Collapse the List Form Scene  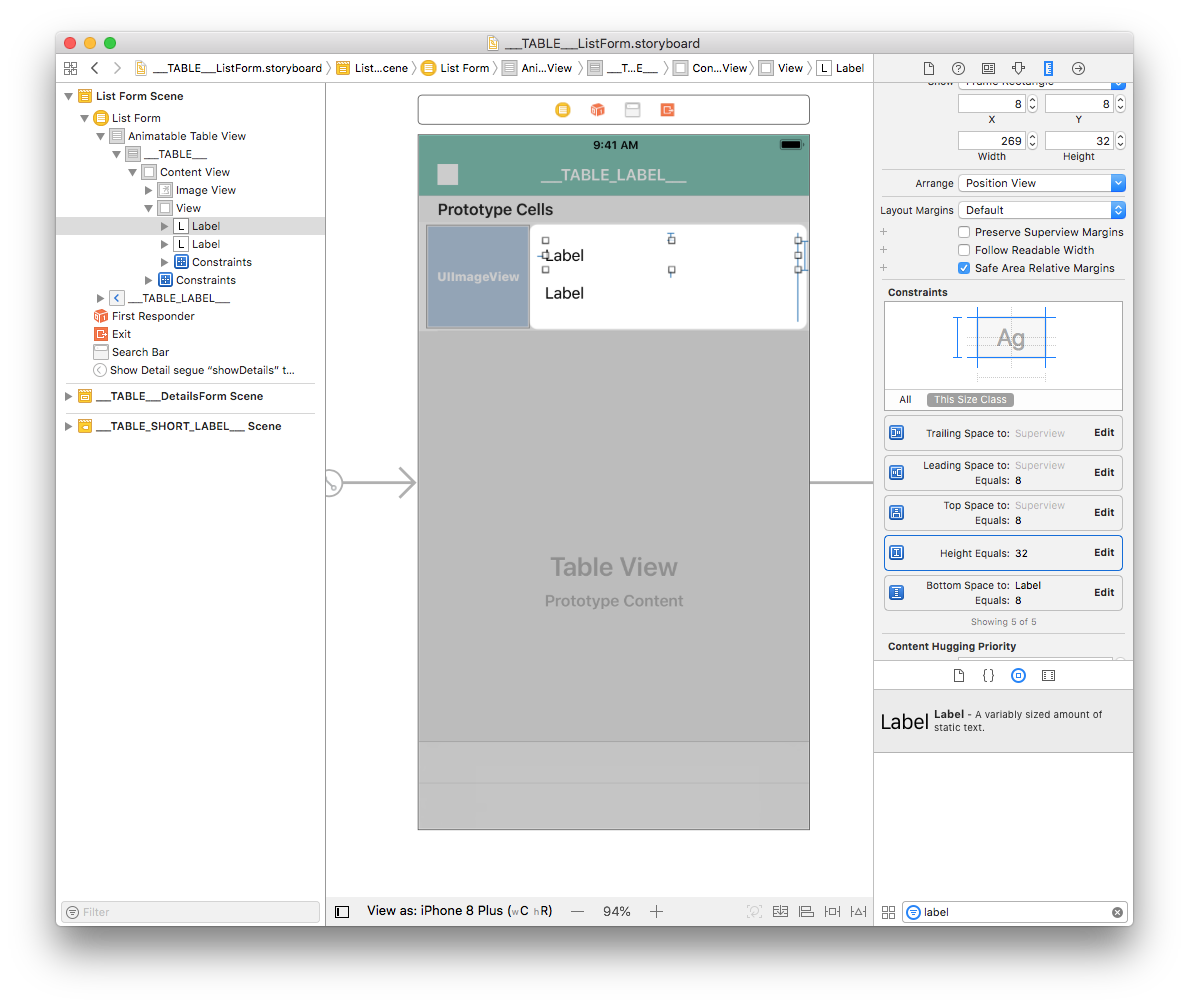click(68, 96)
